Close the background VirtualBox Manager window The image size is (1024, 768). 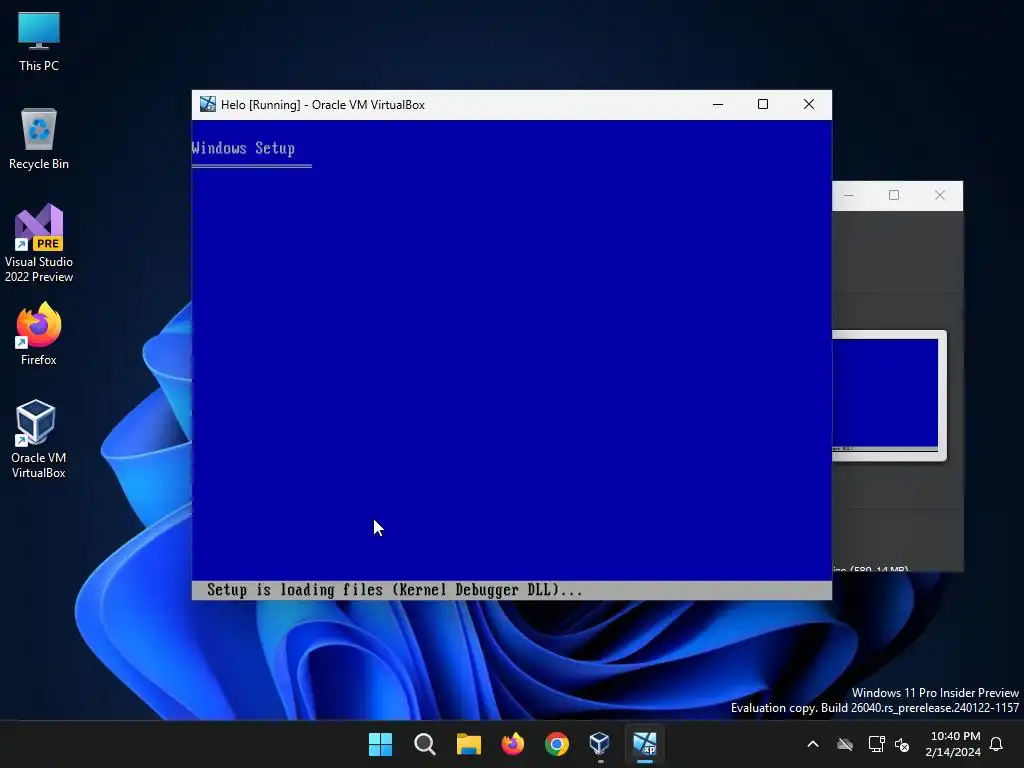pyautogui.click(x=940, y=195)
